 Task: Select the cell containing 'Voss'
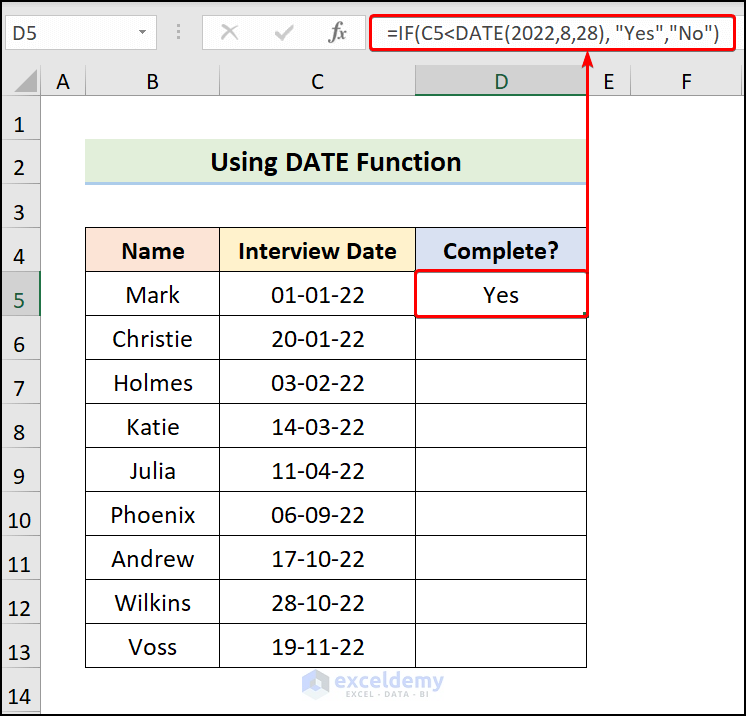pyautogui.click(x=152, y=646)
